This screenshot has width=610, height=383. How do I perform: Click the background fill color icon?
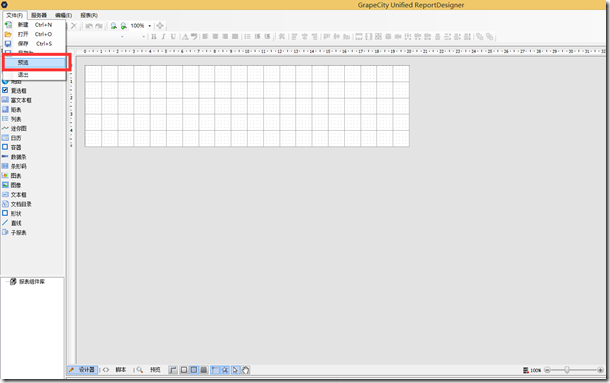[194, 37]
